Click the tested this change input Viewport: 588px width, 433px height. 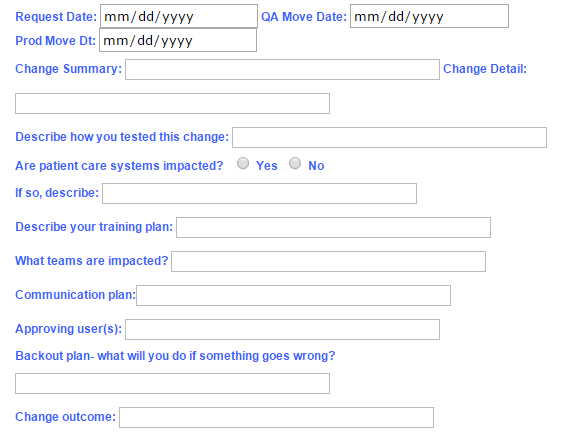(x=390, y=138)
